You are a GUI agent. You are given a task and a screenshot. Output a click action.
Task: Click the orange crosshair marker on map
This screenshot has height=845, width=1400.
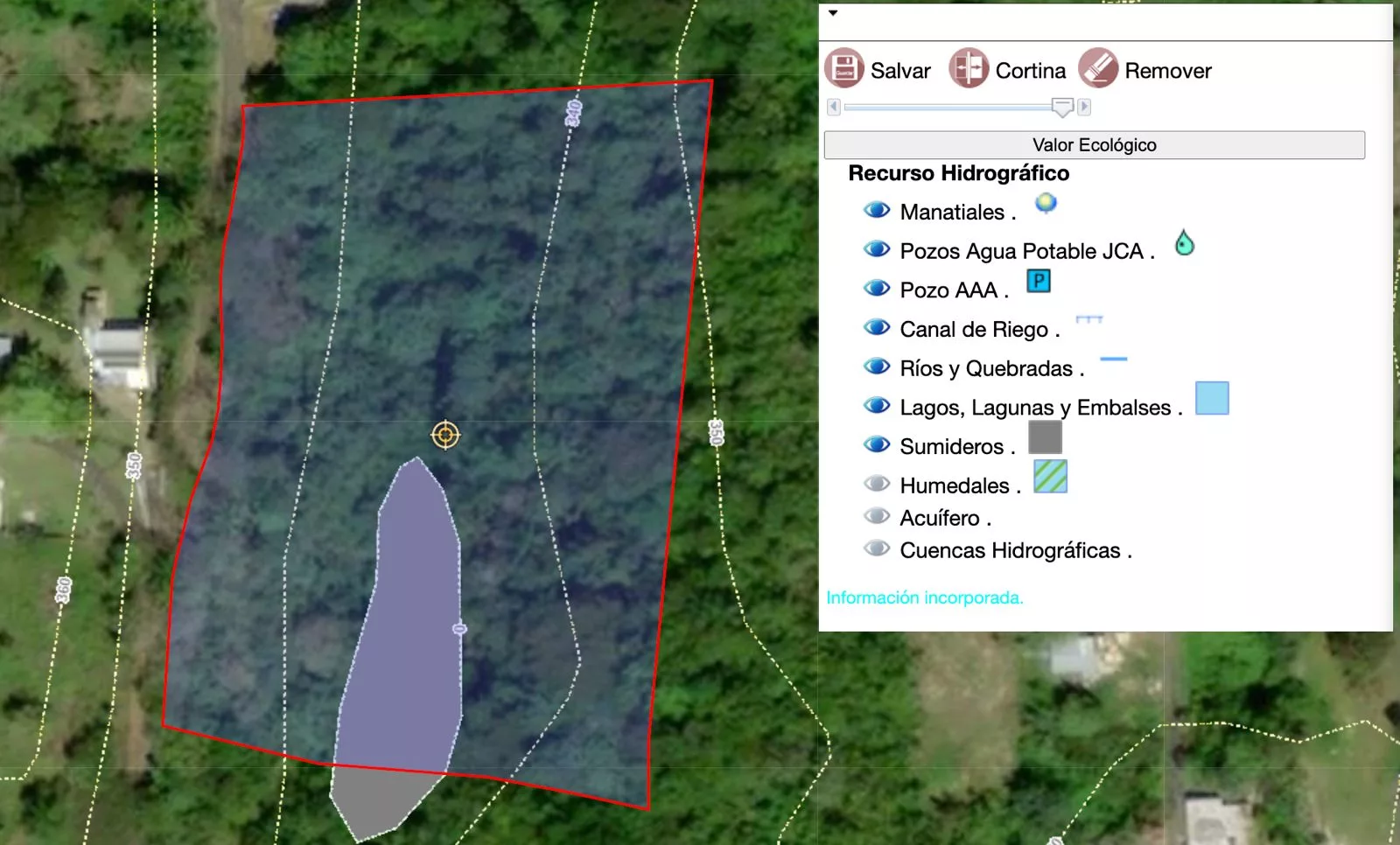click(x=445, y=435)
